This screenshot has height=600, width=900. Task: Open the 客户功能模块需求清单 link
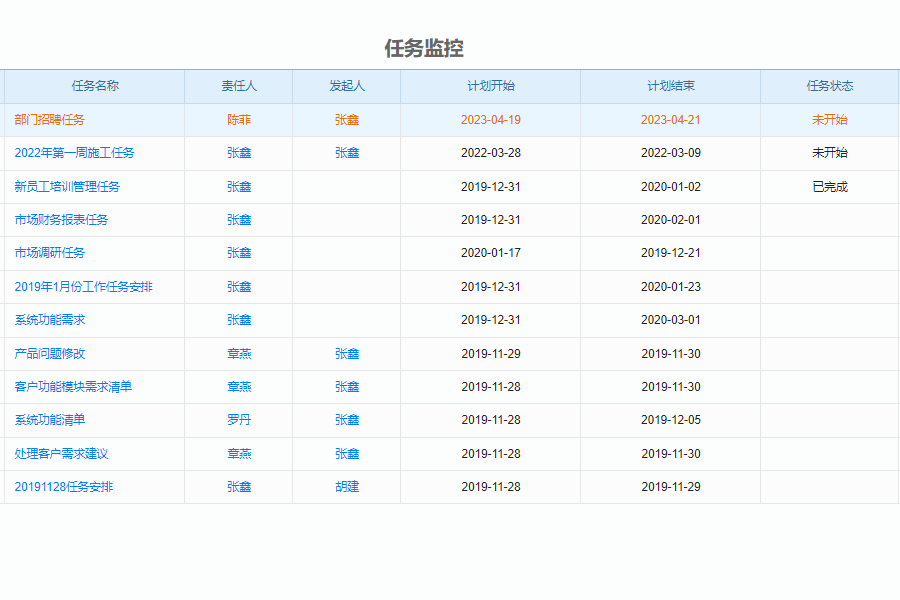point(73,386)
